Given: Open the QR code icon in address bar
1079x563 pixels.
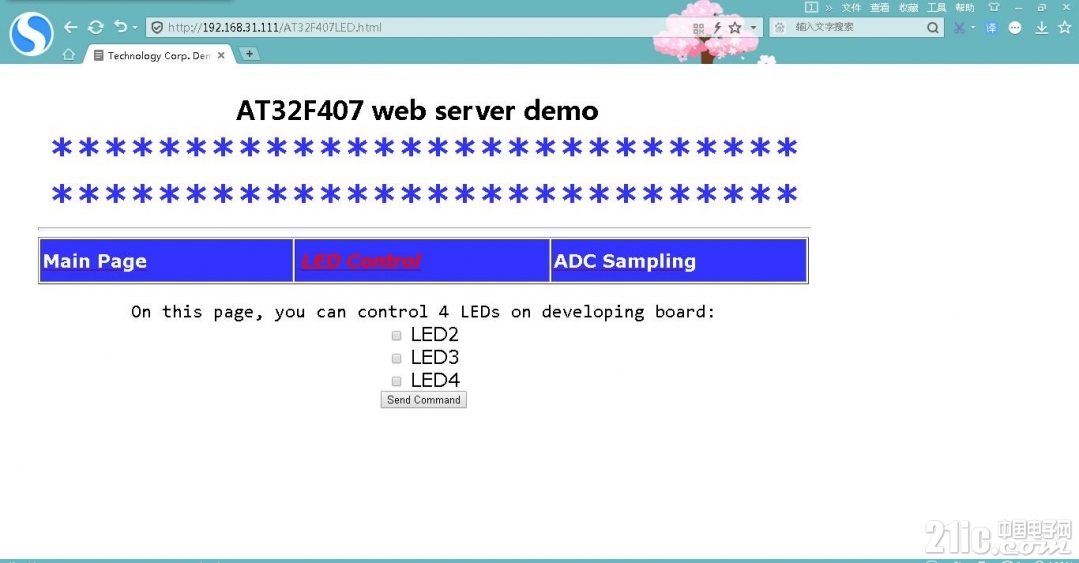Looking at the screenshot, I should point(698,28).
